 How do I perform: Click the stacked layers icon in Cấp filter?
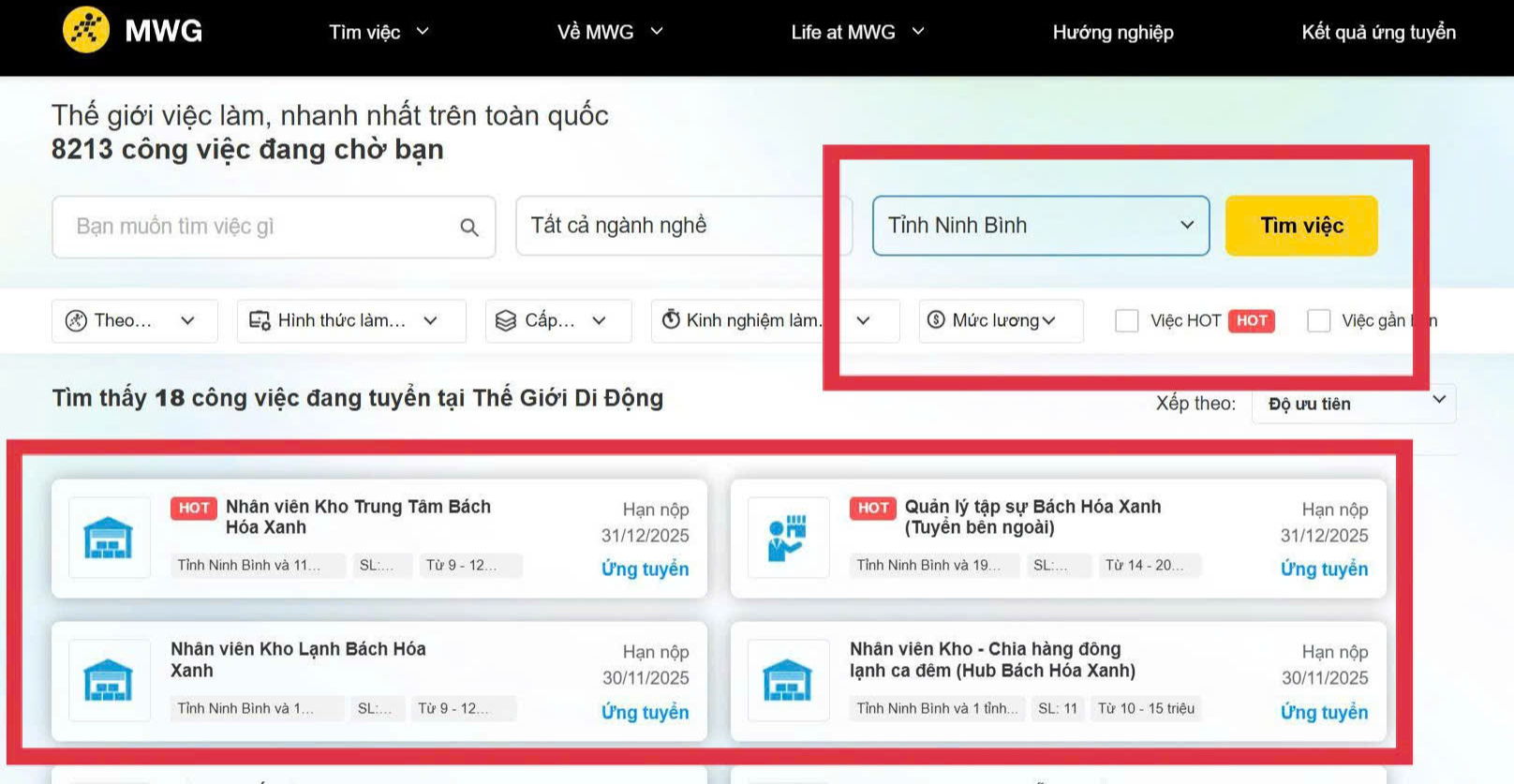[x=506, y=321]
